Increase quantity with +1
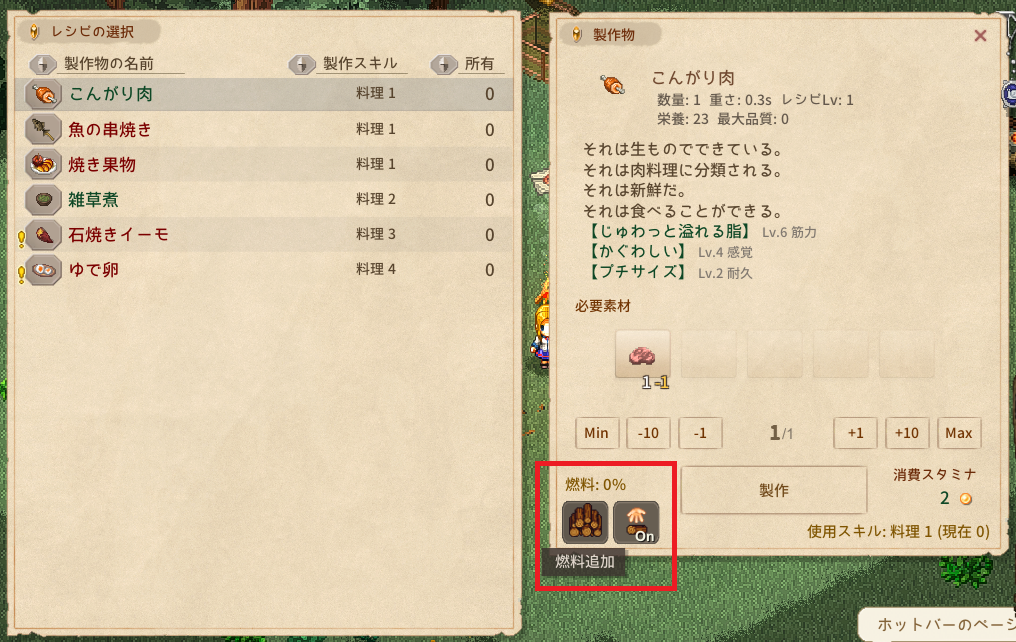The height and width of the screenshot is (642, 1016). [x=855, y=433]
